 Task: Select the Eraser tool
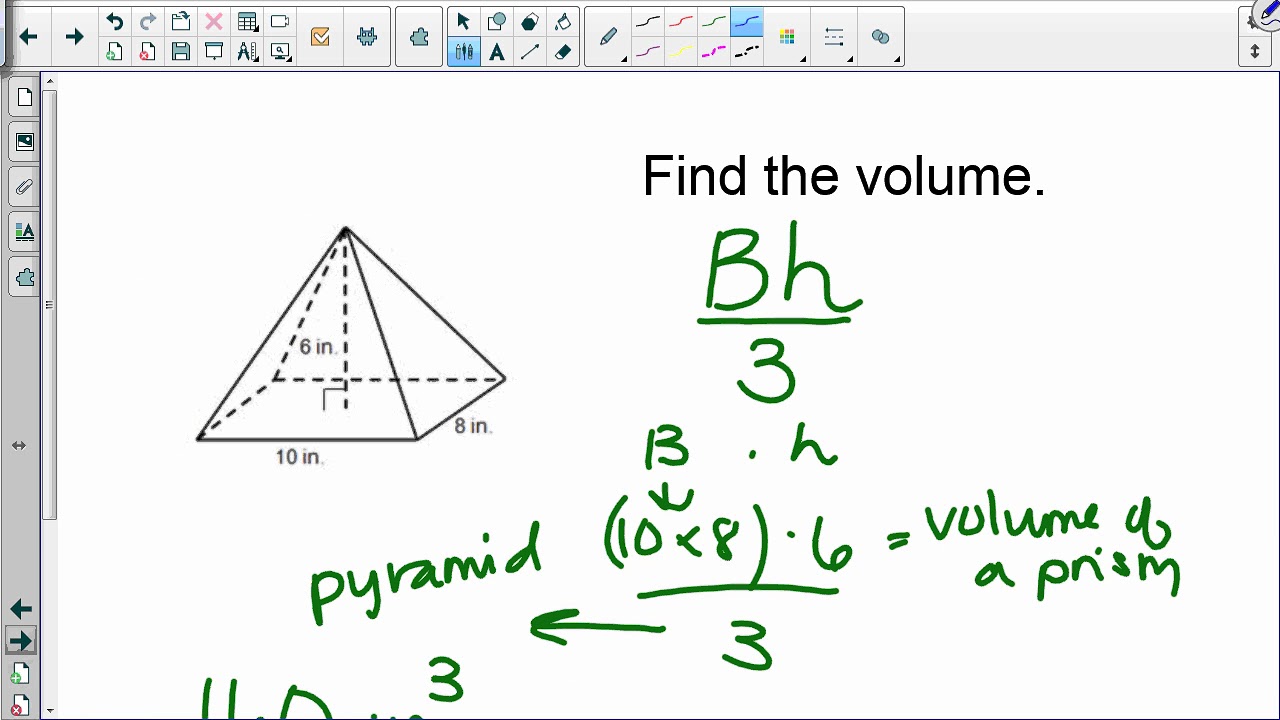562,52
